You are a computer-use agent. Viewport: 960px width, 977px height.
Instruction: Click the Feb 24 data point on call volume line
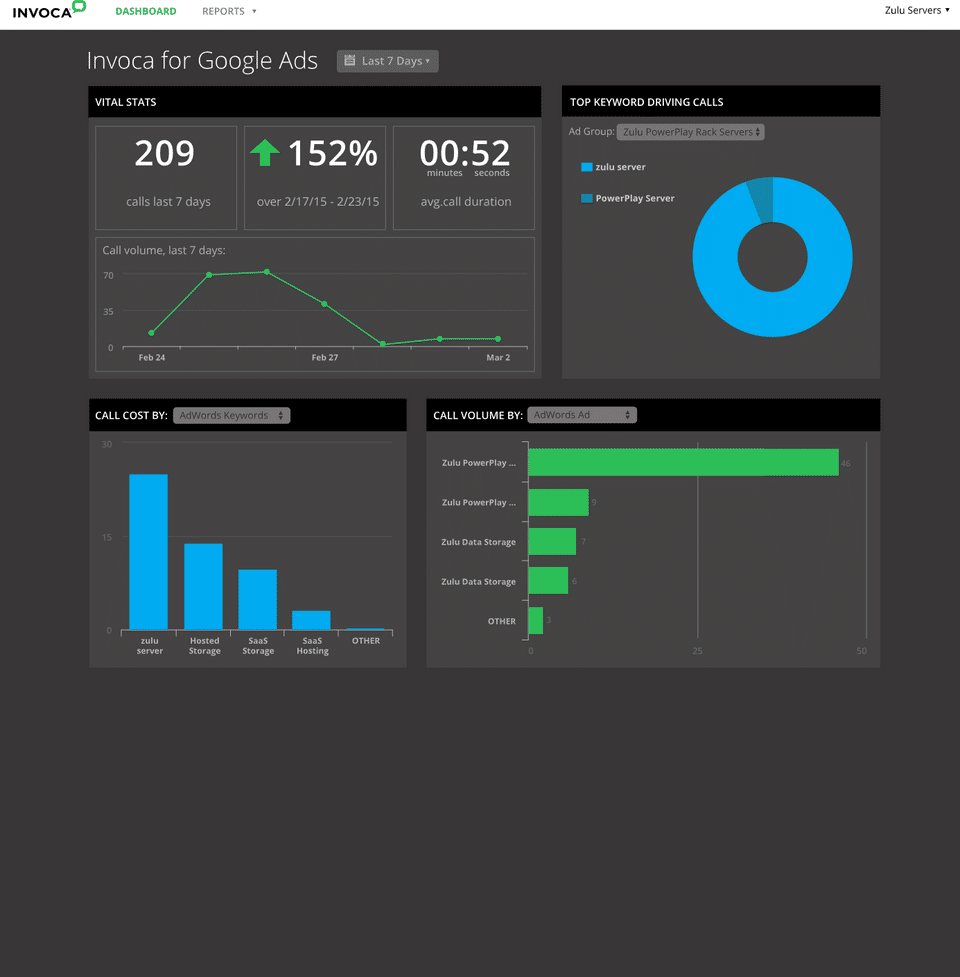(x=151, y=333)
